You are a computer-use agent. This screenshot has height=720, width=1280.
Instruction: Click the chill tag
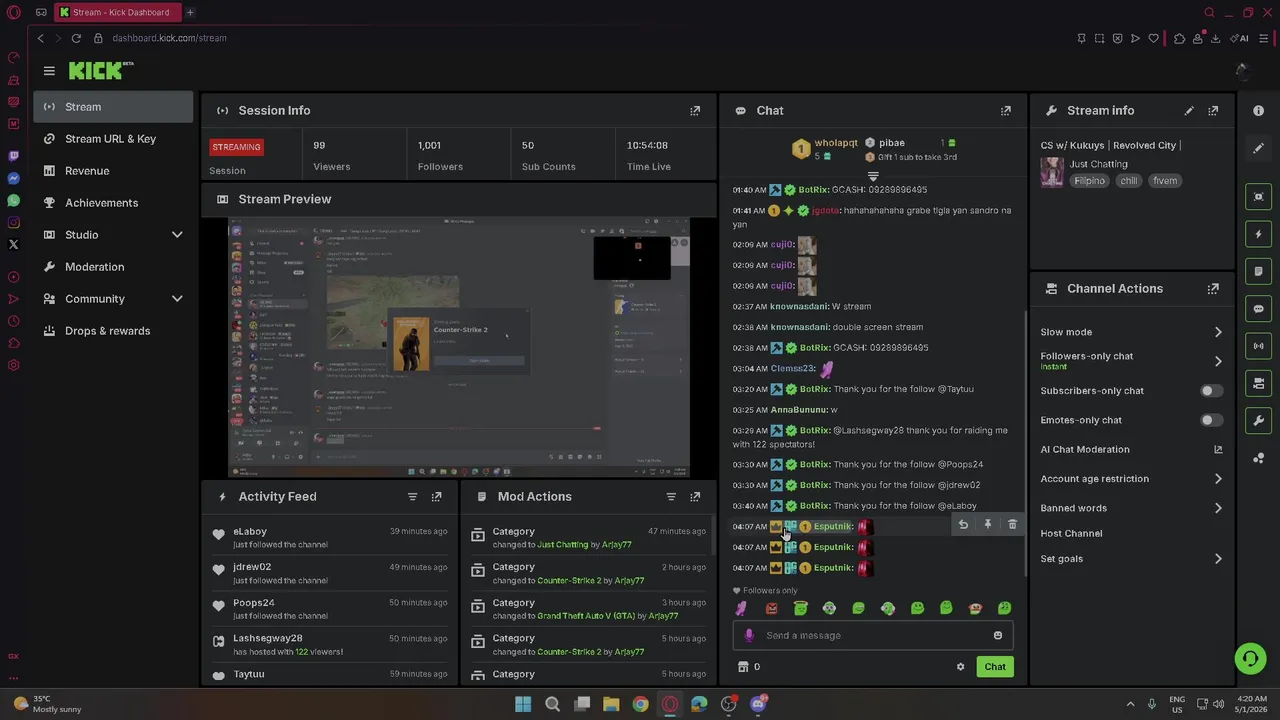1129,181
